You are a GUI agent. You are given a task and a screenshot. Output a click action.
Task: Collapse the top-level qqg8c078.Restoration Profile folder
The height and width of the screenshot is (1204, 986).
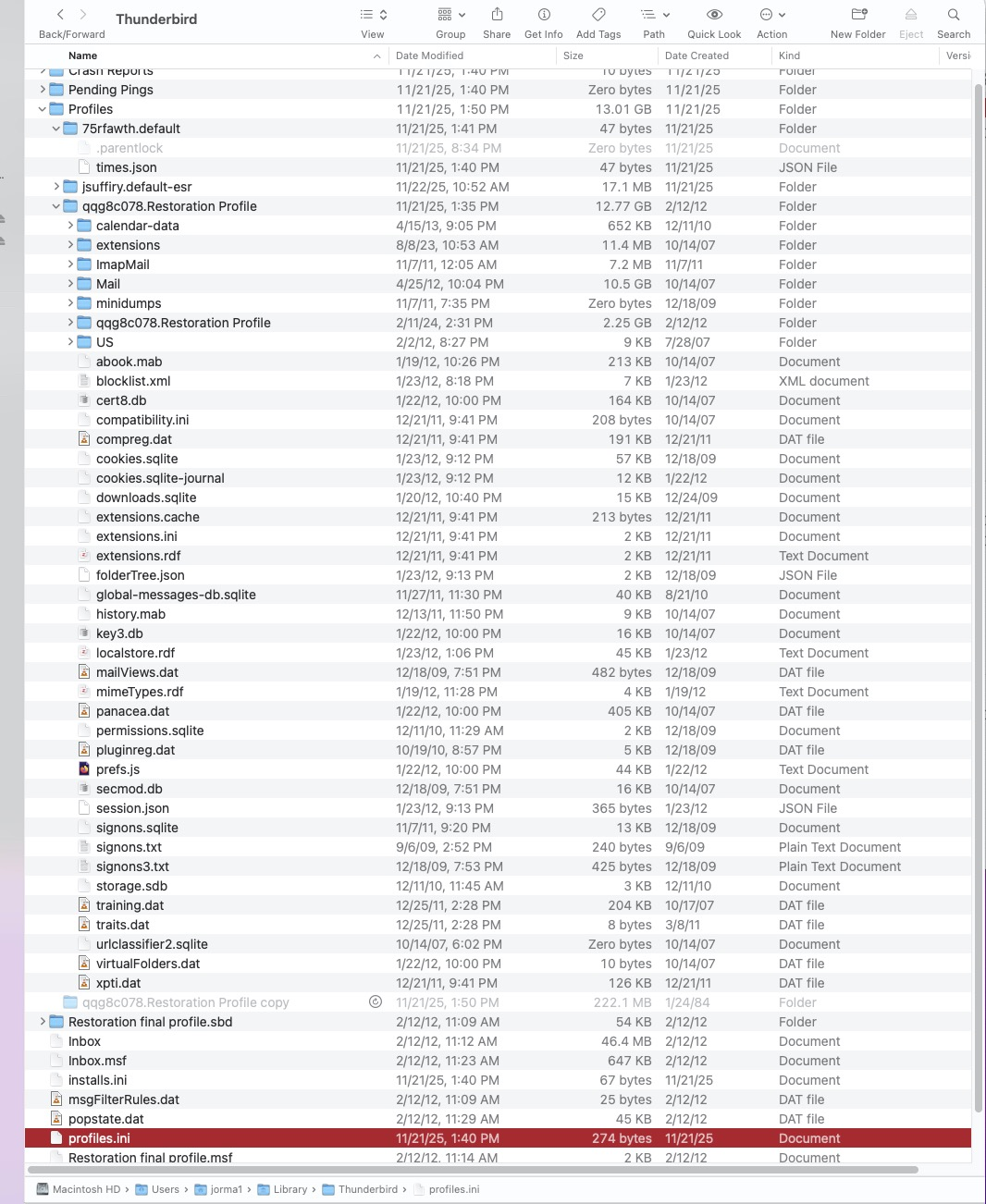click(x=56, y=206)
